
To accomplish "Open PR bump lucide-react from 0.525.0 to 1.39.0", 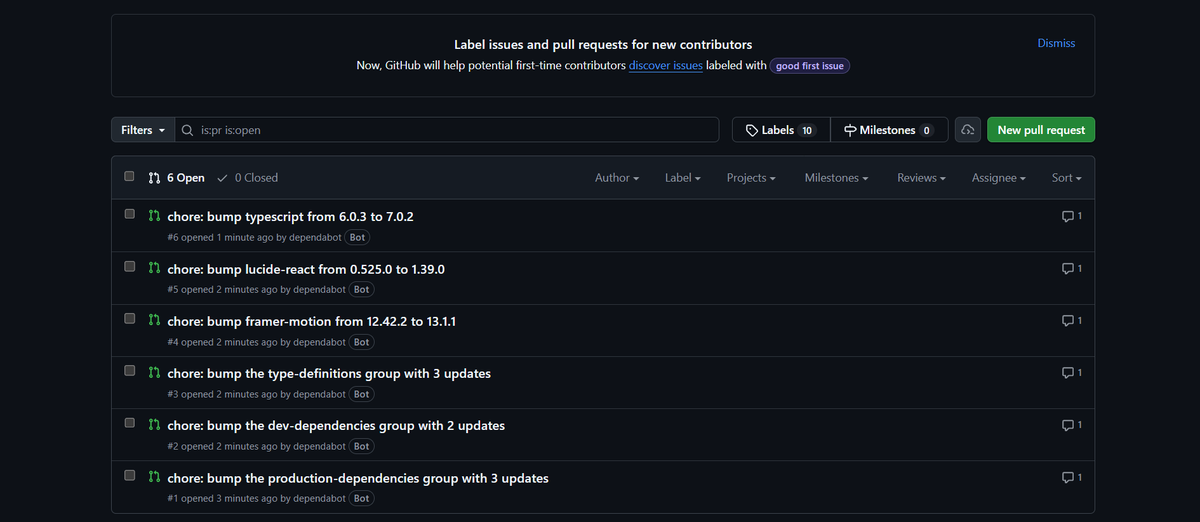I will 306,269.
